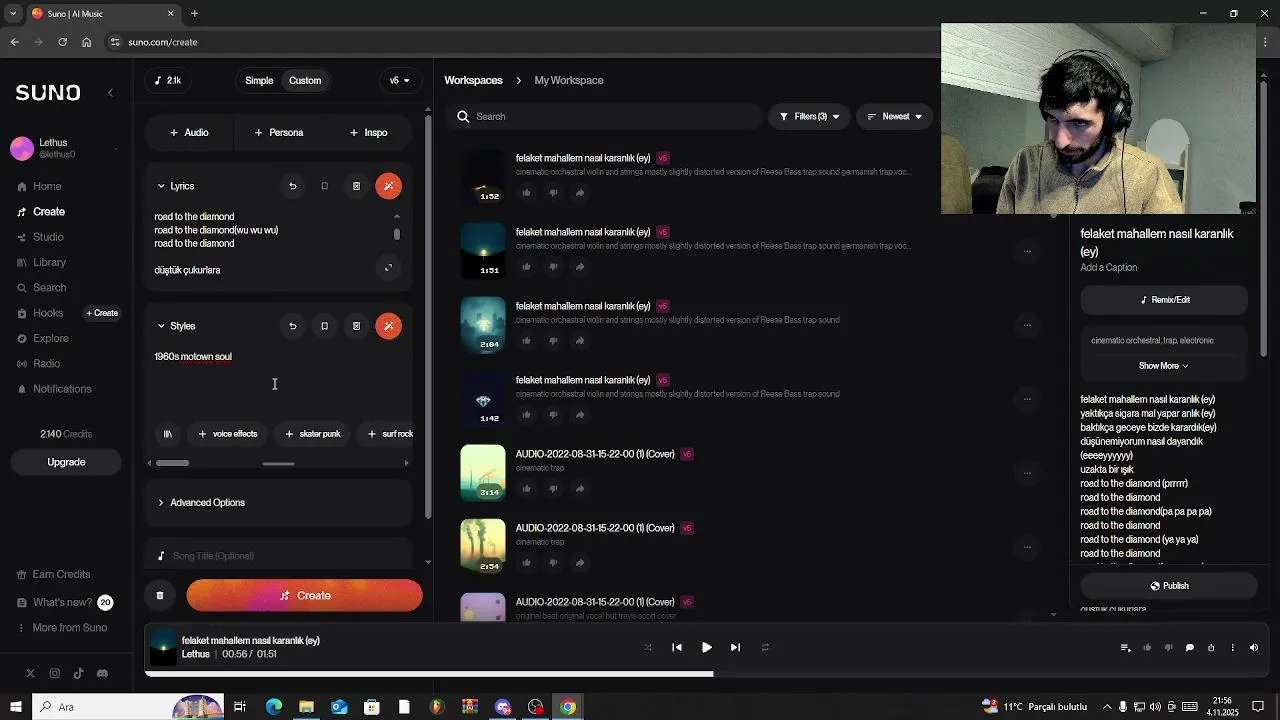
Task: Open comments from the player bar
Action: [x=1189, y=647]
